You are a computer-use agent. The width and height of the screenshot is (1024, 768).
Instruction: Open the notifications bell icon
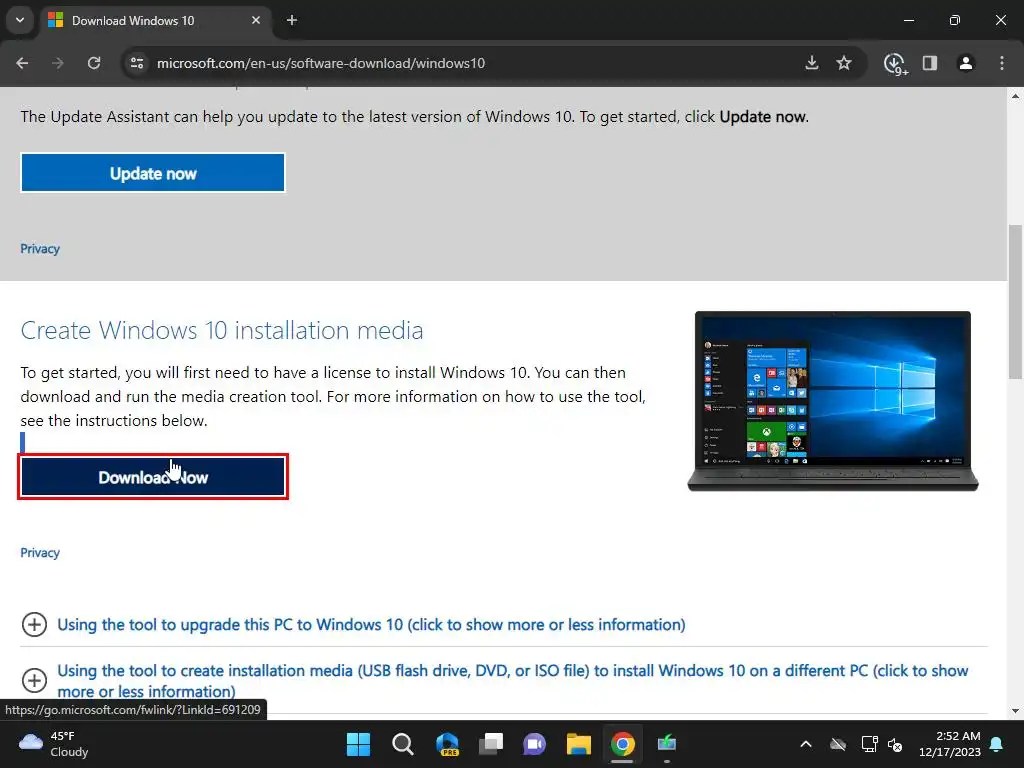click(x=997, y=744)
